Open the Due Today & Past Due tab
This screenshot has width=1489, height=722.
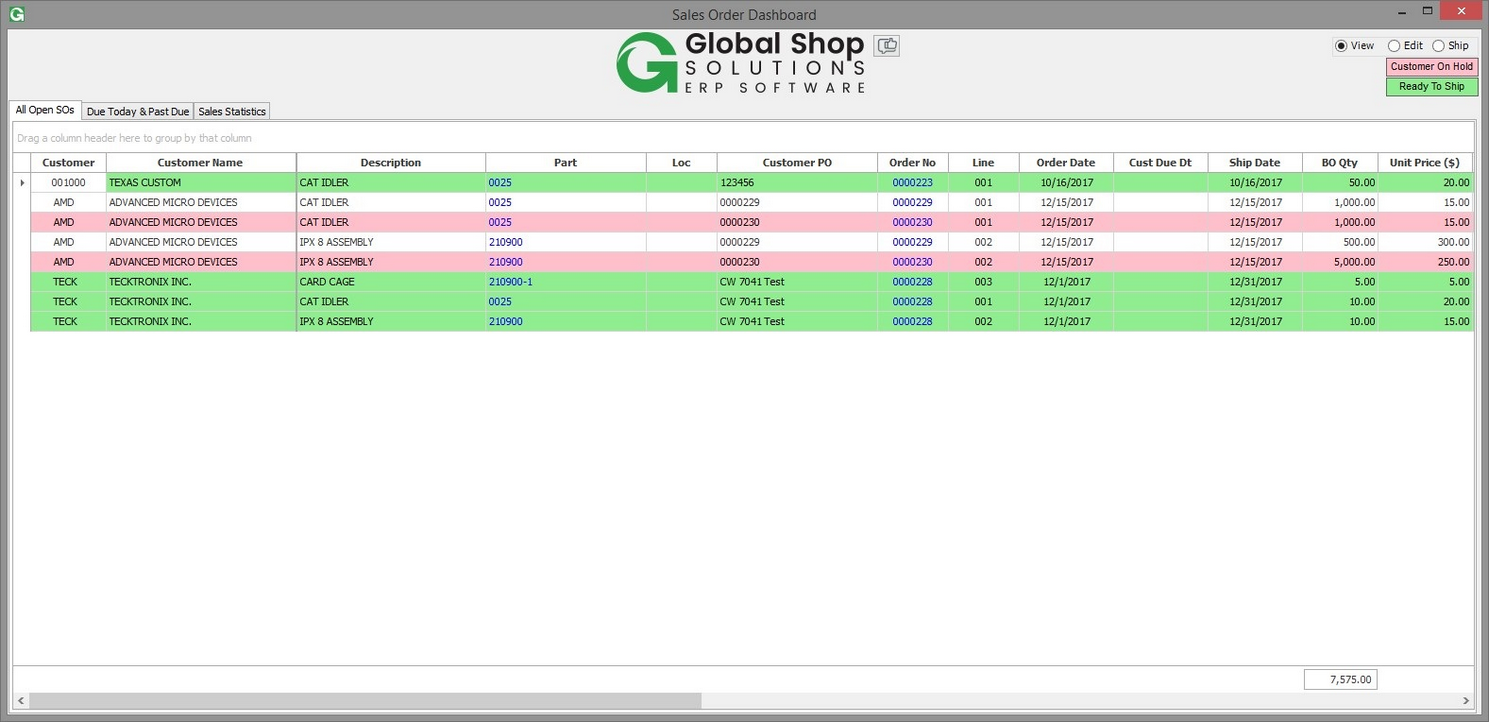pos(138,112)
